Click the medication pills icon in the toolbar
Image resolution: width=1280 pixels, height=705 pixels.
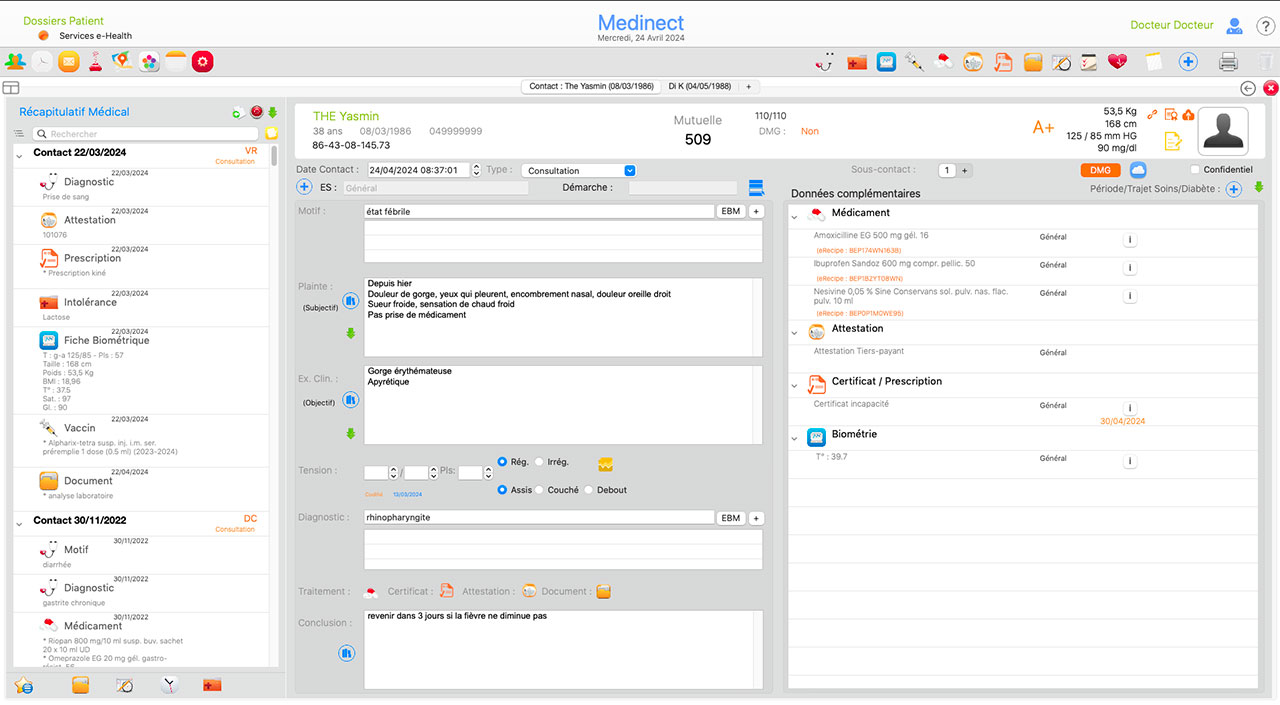point(944,61)
